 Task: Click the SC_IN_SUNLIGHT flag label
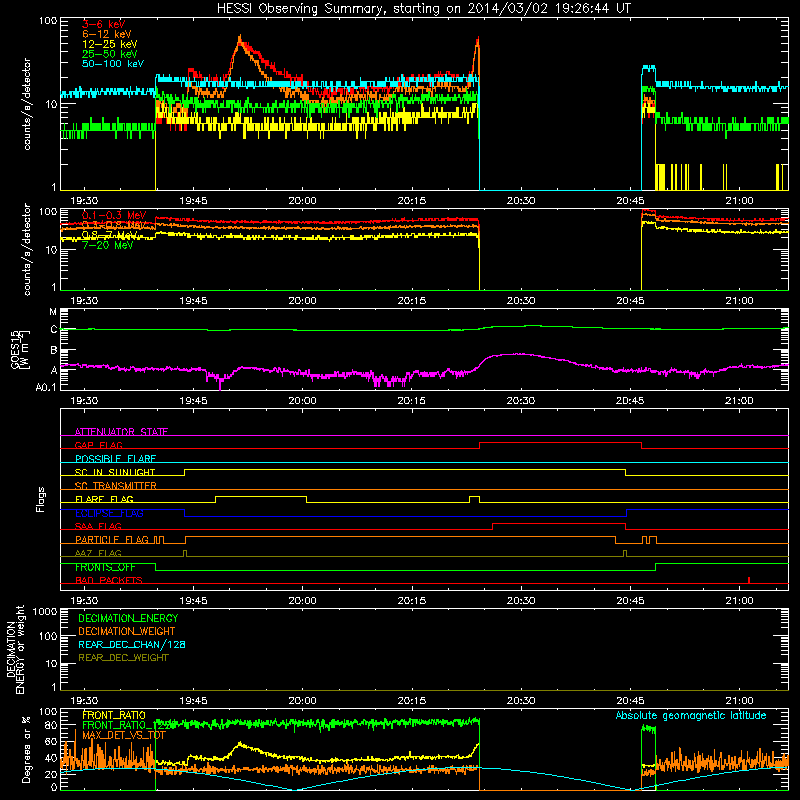[115, 472]
